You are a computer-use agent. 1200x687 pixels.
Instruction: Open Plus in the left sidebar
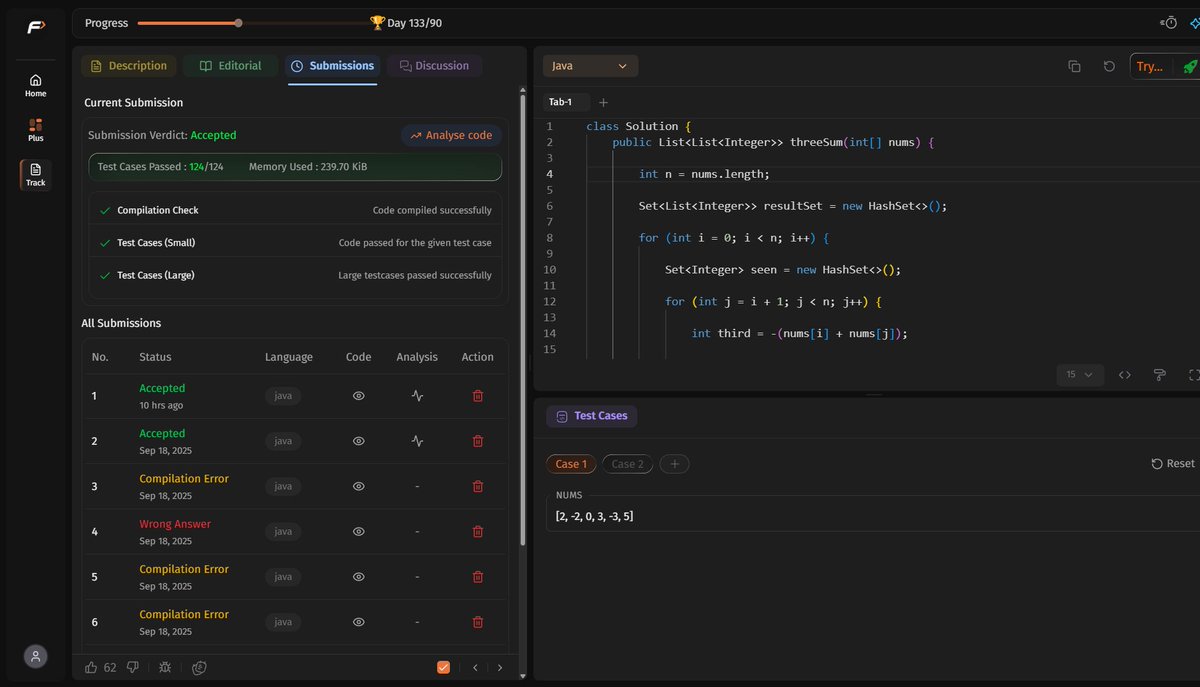point(35,130)
